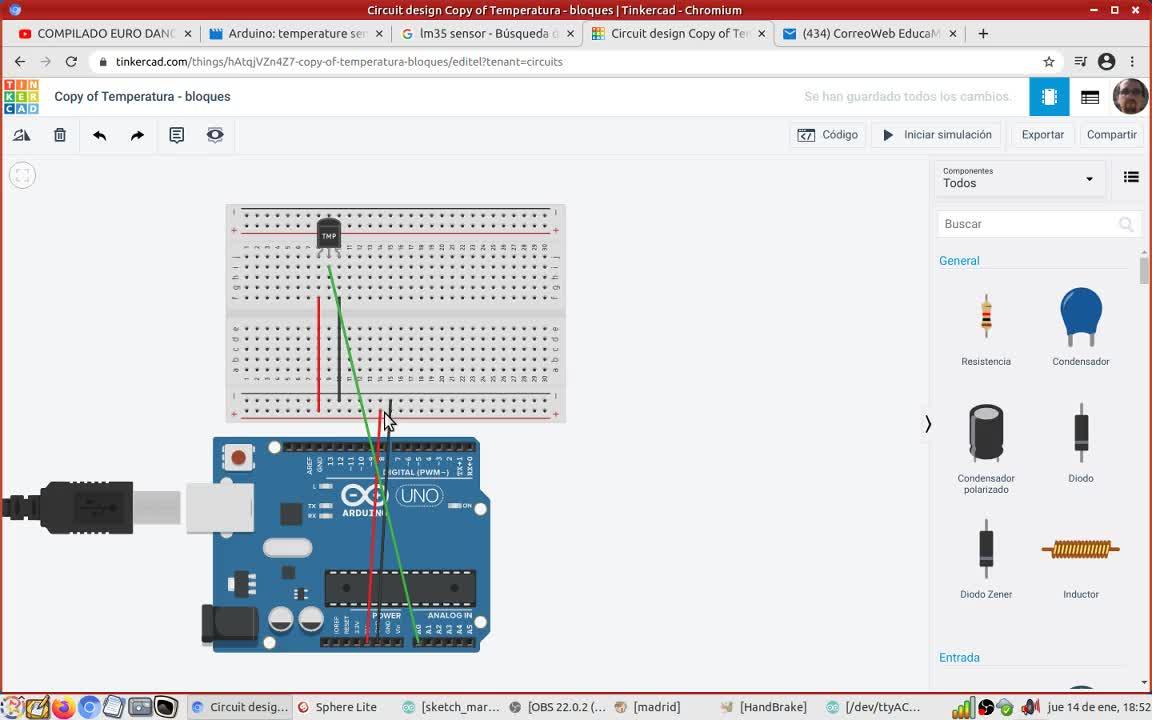Open the Código editor panel
This screenshot has width=1152, height=720.
pyautogui.click(x=828, y=135)
